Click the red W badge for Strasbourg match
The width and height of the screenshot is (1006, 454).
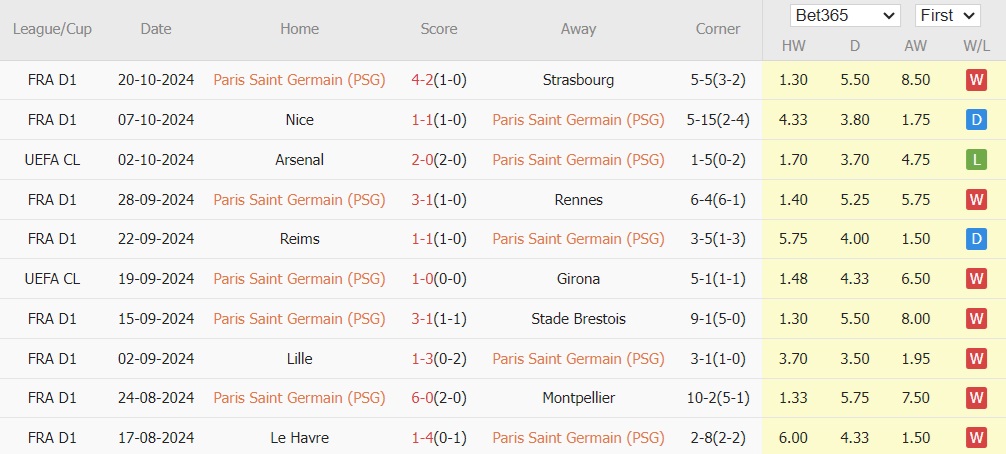976,80
